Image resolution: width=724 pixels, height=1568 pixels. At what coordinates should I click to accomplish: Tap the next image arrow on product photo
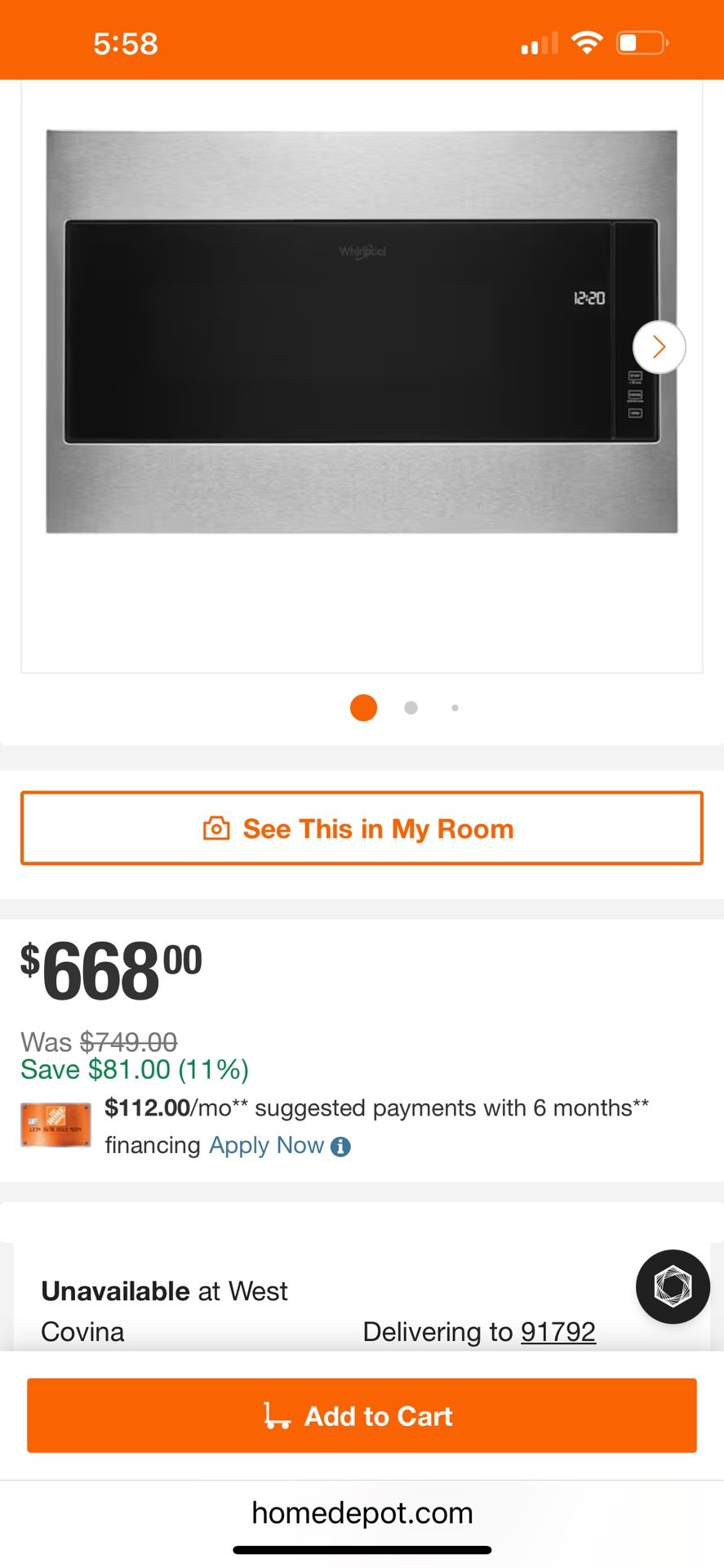click(x=659, y=347)
